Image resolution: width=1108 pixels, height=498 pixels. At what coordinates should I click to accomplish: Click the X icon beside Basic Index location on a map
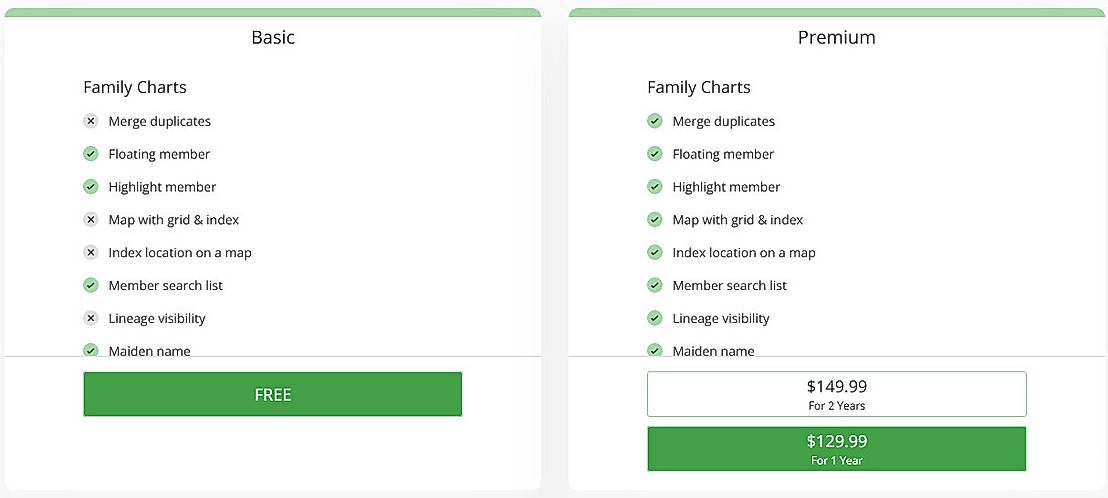coord(90,253)
